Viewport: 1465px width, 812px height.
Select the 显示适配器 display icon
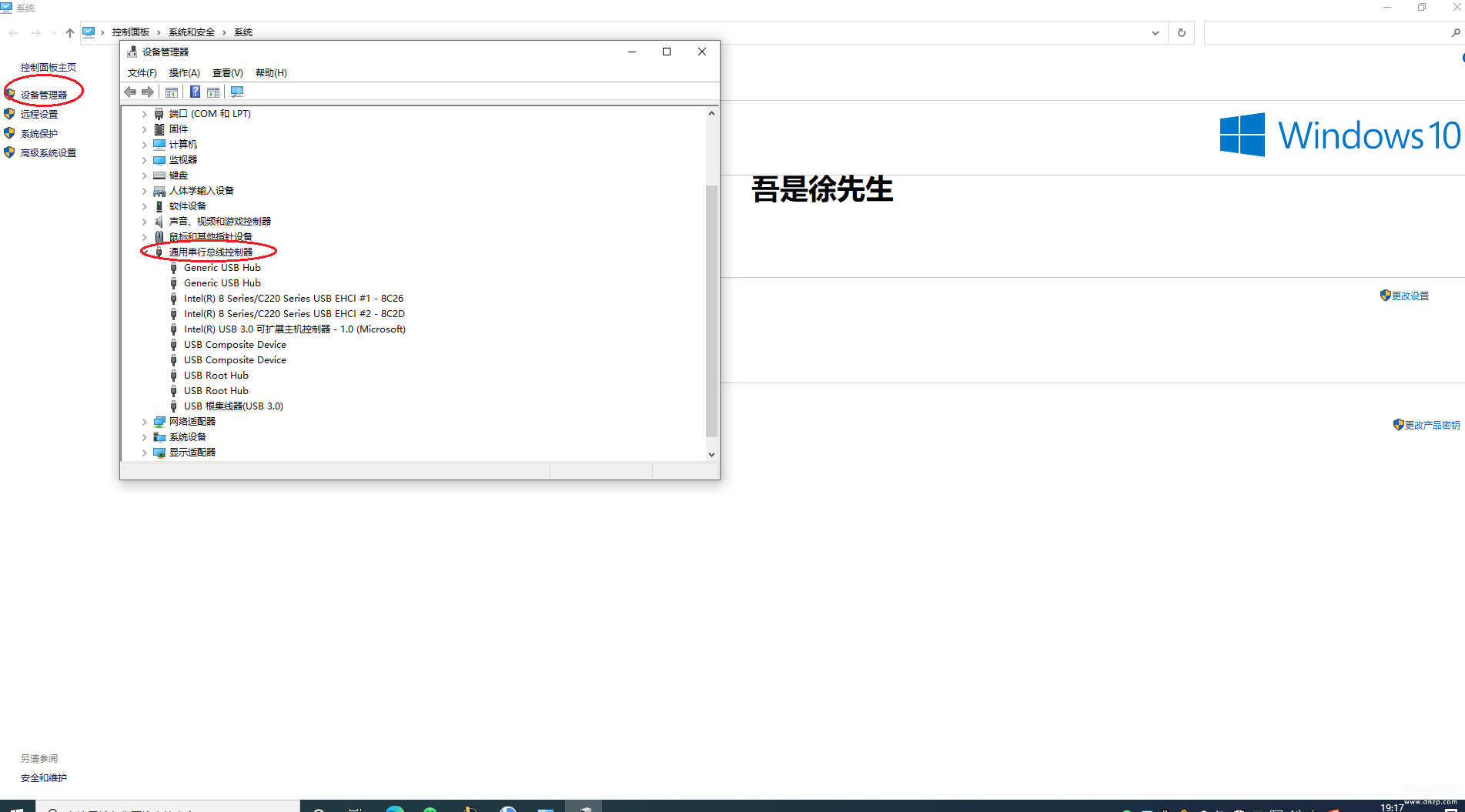[x=159, y=453]
